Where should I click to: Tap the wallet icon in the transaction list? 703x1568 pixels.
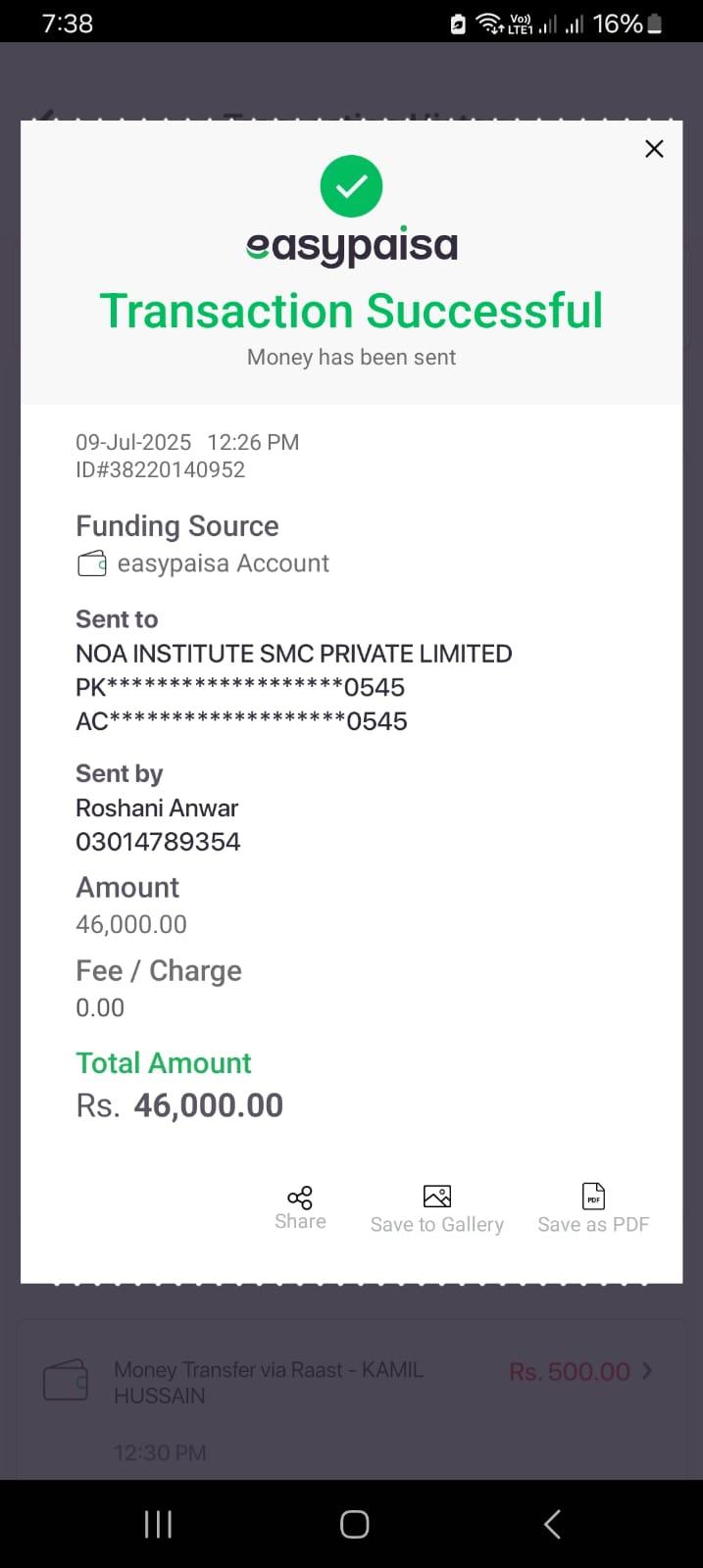coord(66,1381)
